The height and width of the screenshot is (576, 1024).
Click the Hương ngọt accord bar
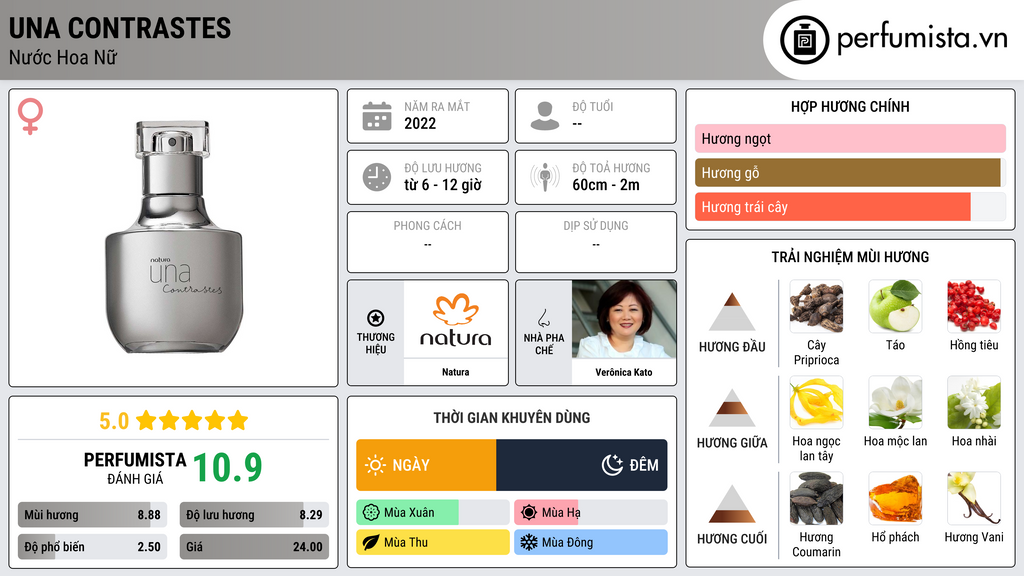click(x=850, y=138)
